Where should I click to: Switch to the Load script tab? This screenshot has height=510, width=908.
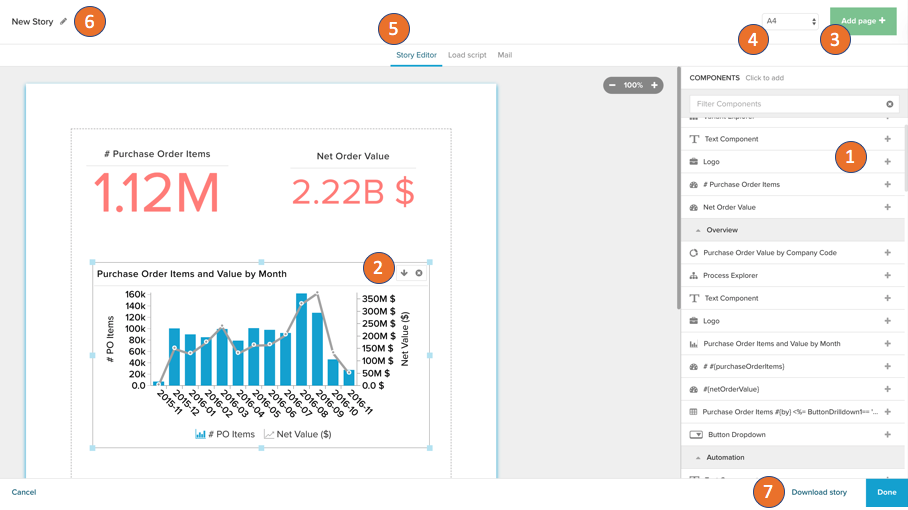click(x=467, y=55)
